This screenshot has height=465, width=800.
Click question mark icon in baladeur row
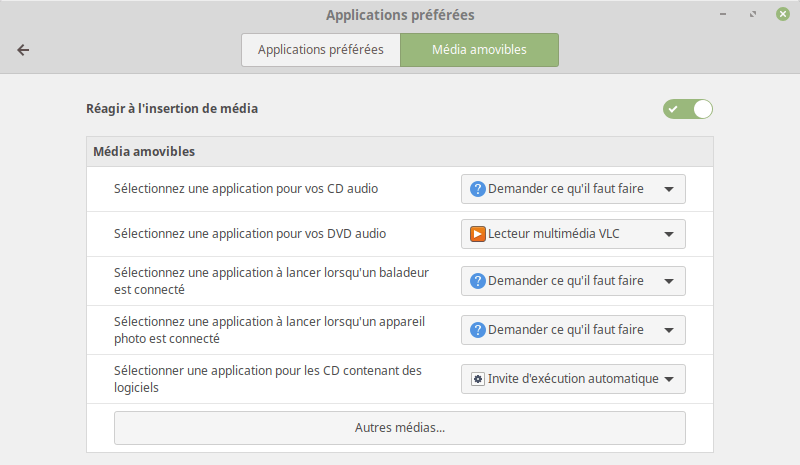pyautogui.click(x=478, y=281)
